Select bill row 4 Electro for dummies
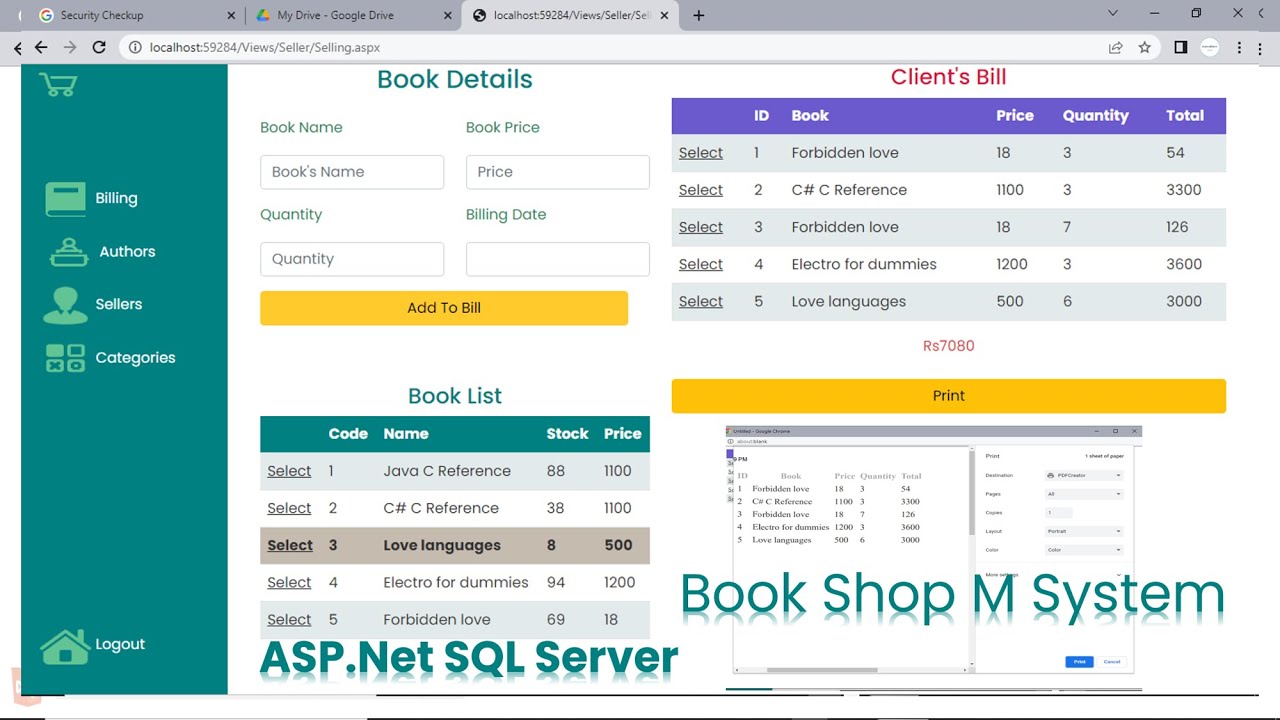This screenshot has height=720, width=1280. point(700,264)
